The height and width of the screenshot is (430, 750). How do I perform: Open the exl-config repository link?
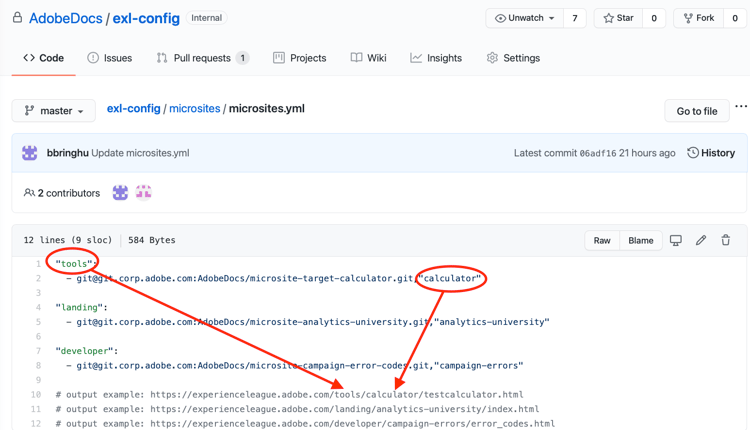[x=146, y=18]
